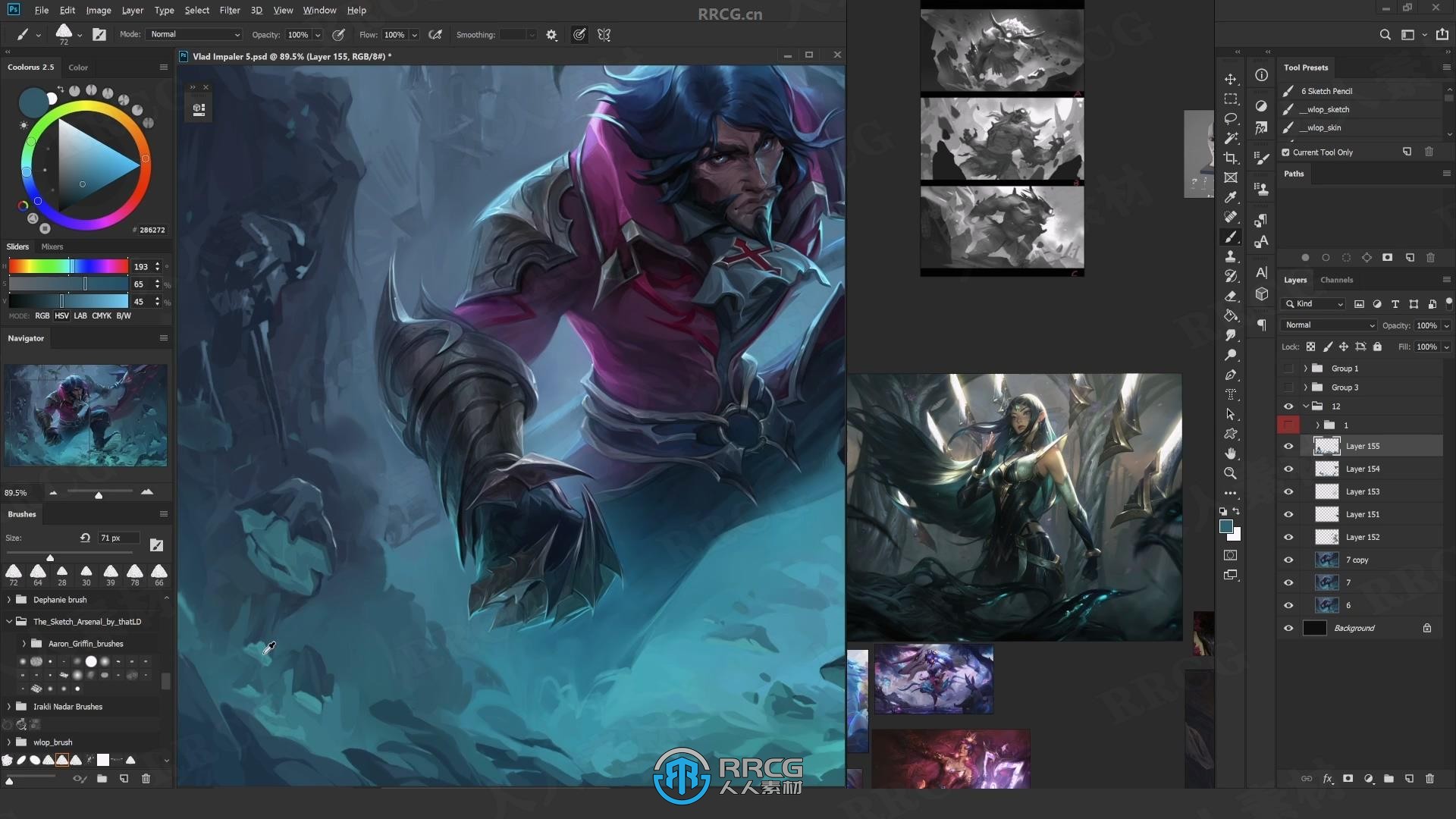Open the Filter menu
The height and width of the screenshot is (819, 1456).
click(x=229, y=11)
